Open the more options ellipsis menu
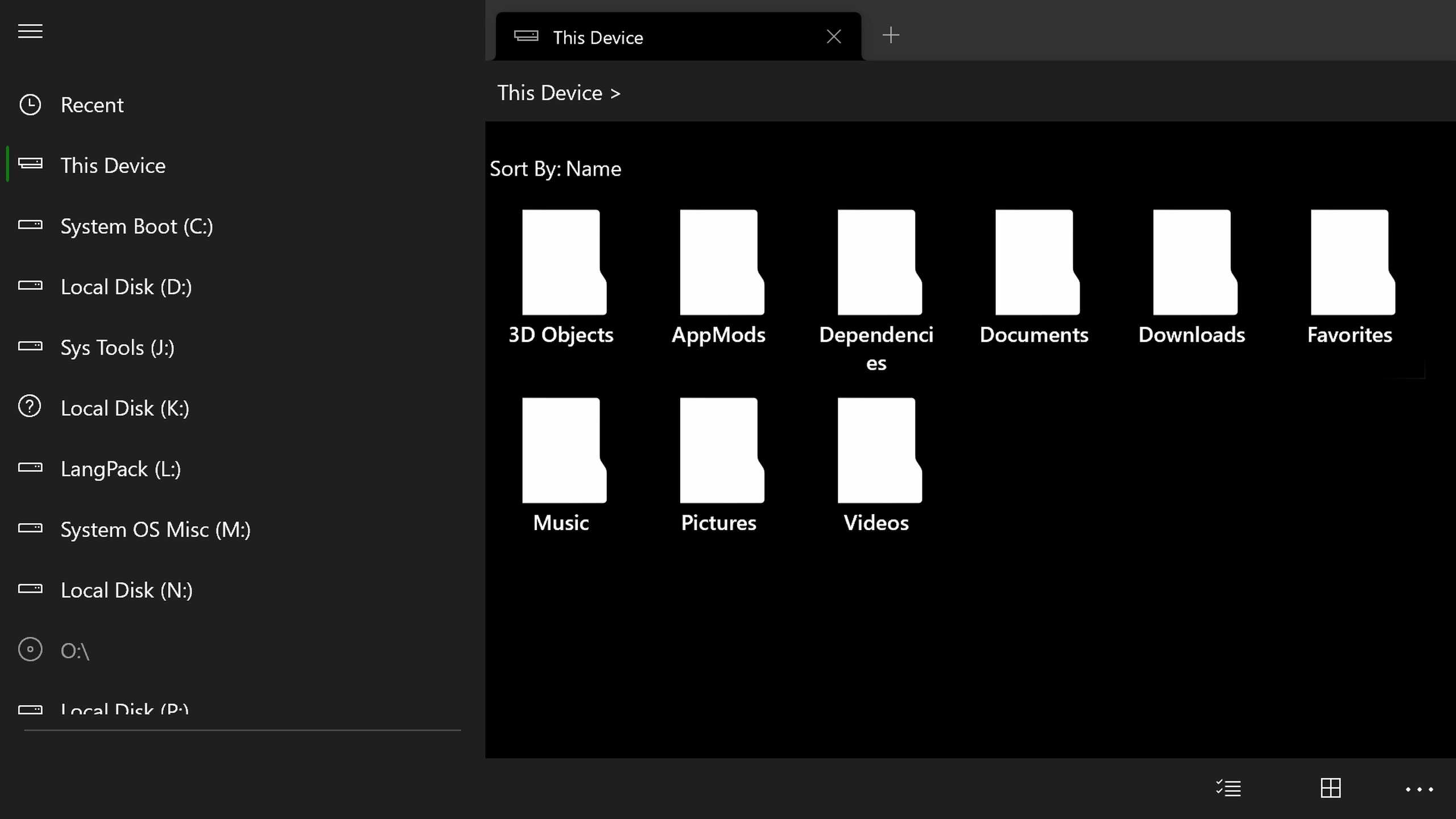This screenshot has width=1456, height=819. pos(1419,789)
